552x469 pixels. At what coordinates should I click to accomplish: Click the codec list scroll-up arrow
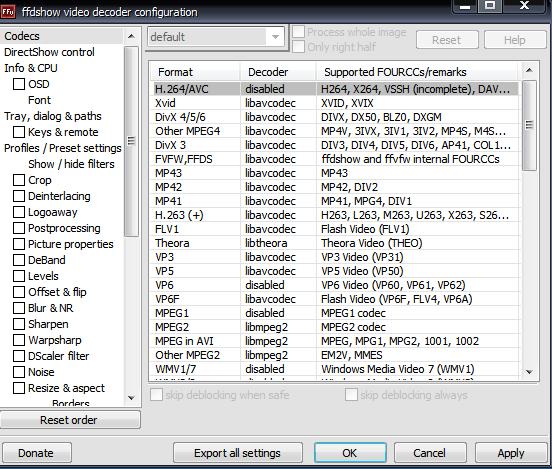click(529, 70)
